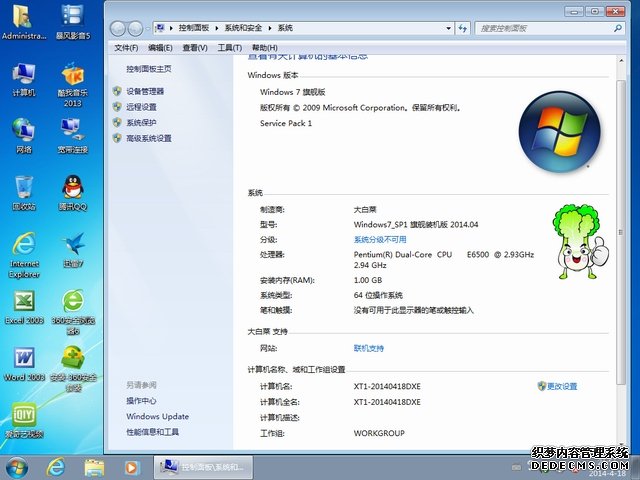Open the address bar history dropdown

[x=449, y=28]
